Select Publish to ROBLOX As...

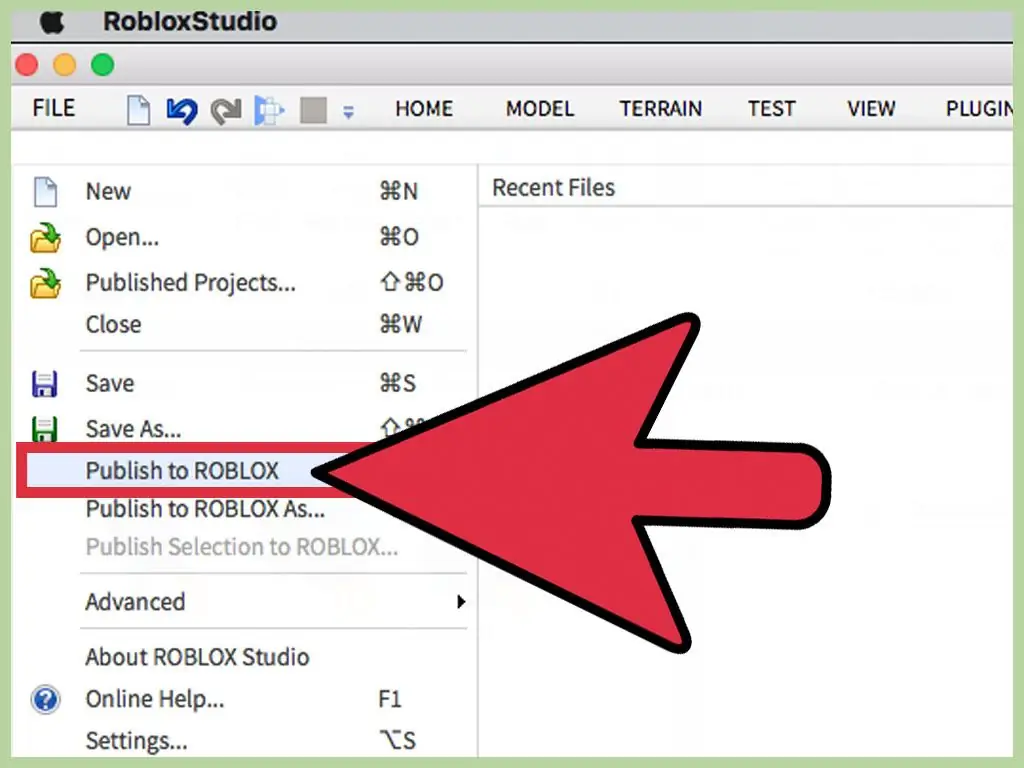(x=205, y=509)
